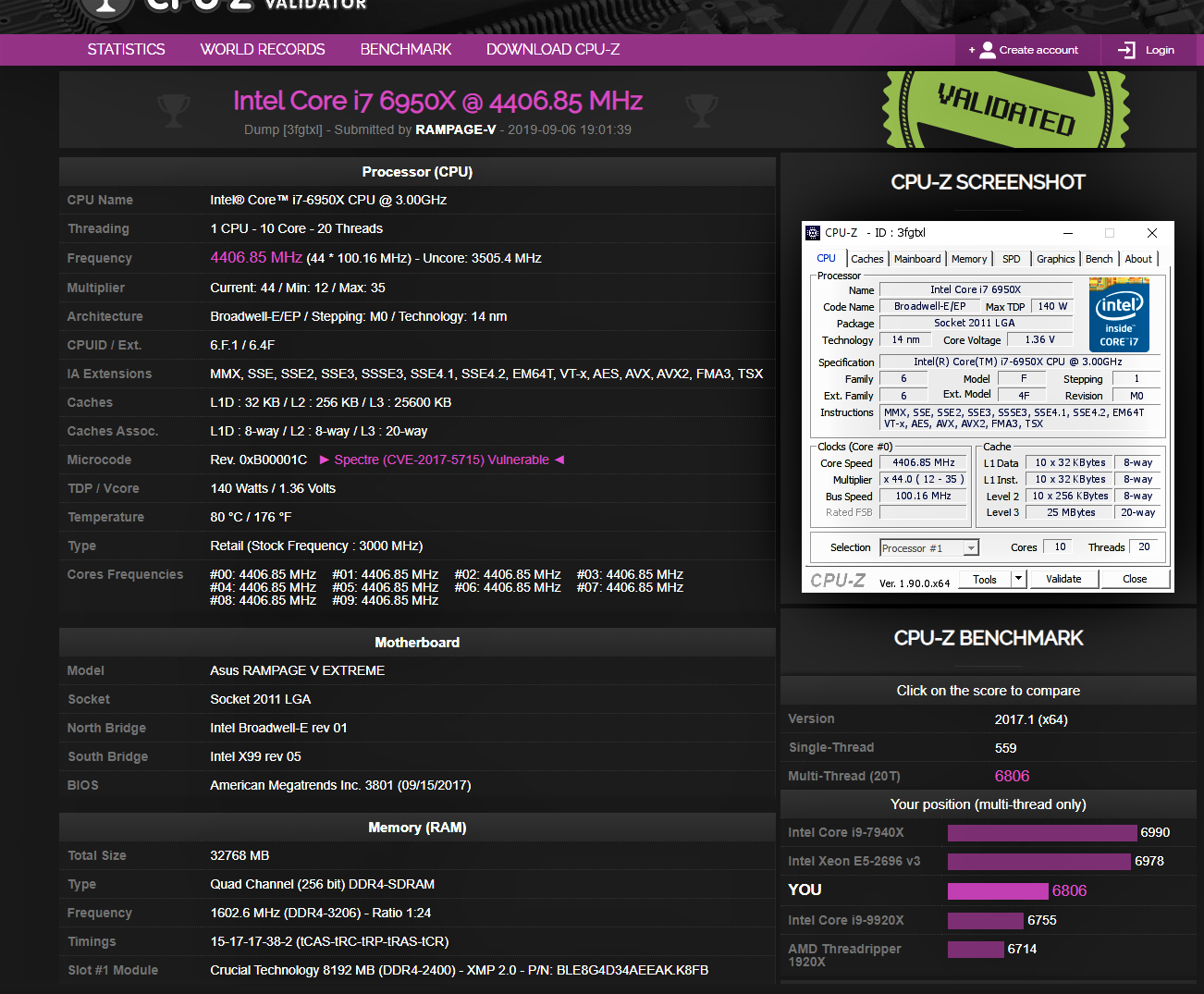Image resolution: width=1204 pixels, height=994 pixels.
Task: Open the BENCHMARK section
Action: [406, 50]
